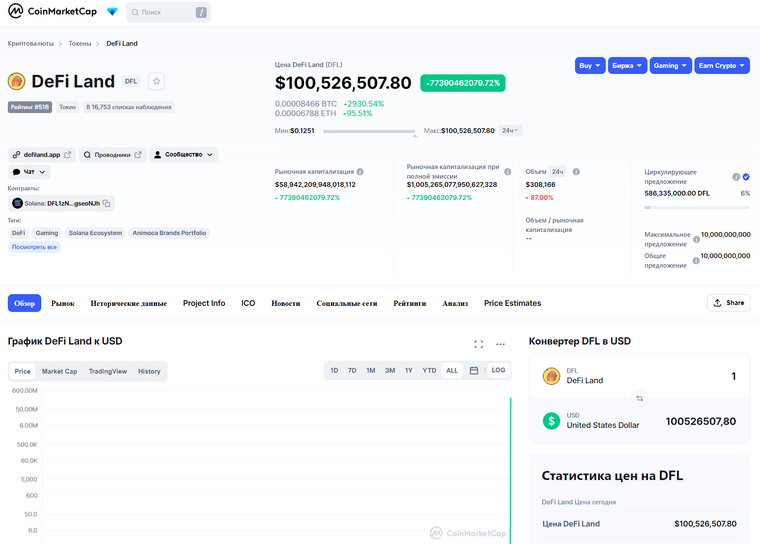760x544 pixels.
Task: Set chart range to 3M
Action: (390, 370)
